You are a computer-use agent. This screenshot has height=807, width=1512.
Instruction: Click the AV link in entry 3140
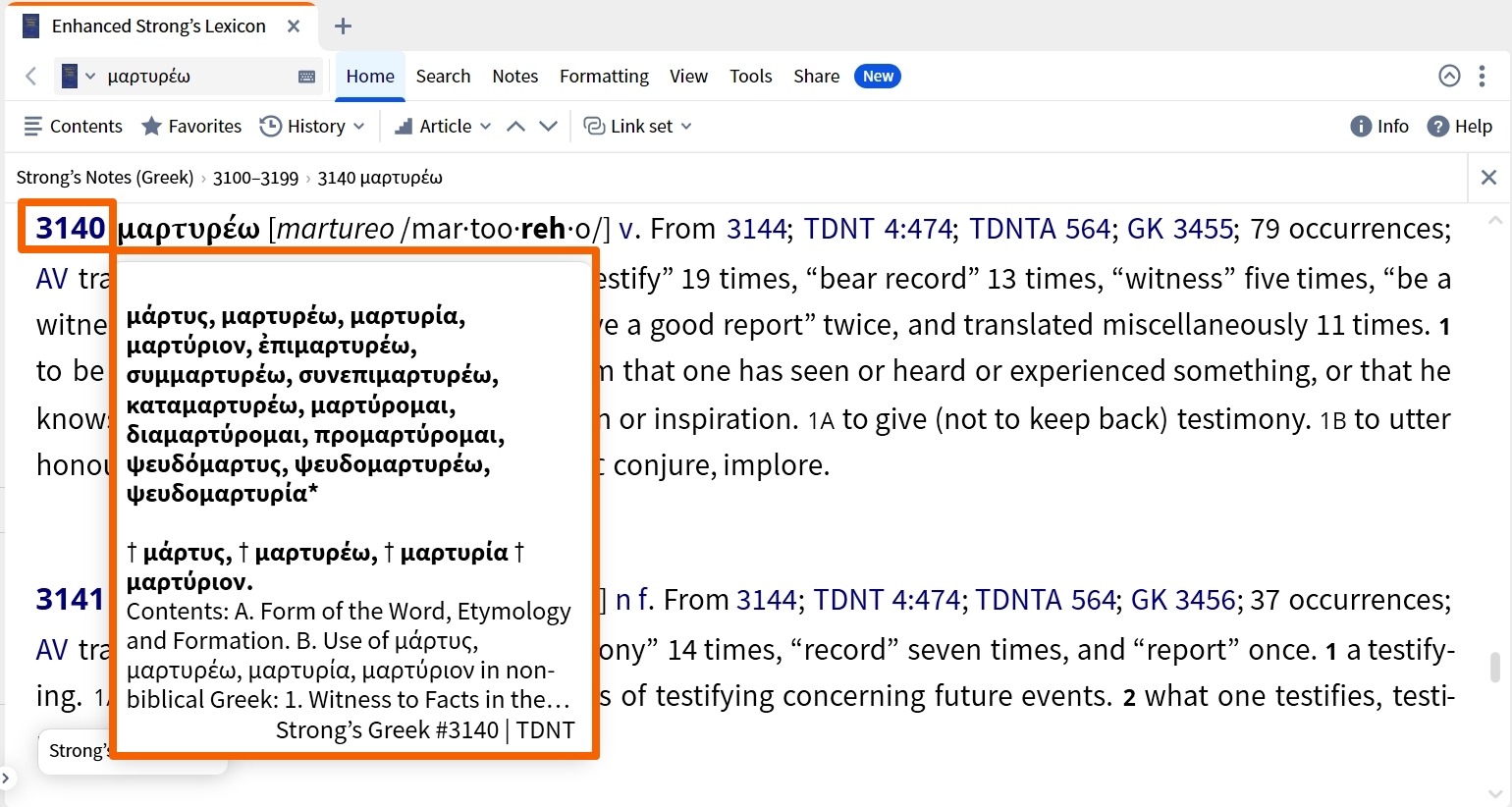52,279
